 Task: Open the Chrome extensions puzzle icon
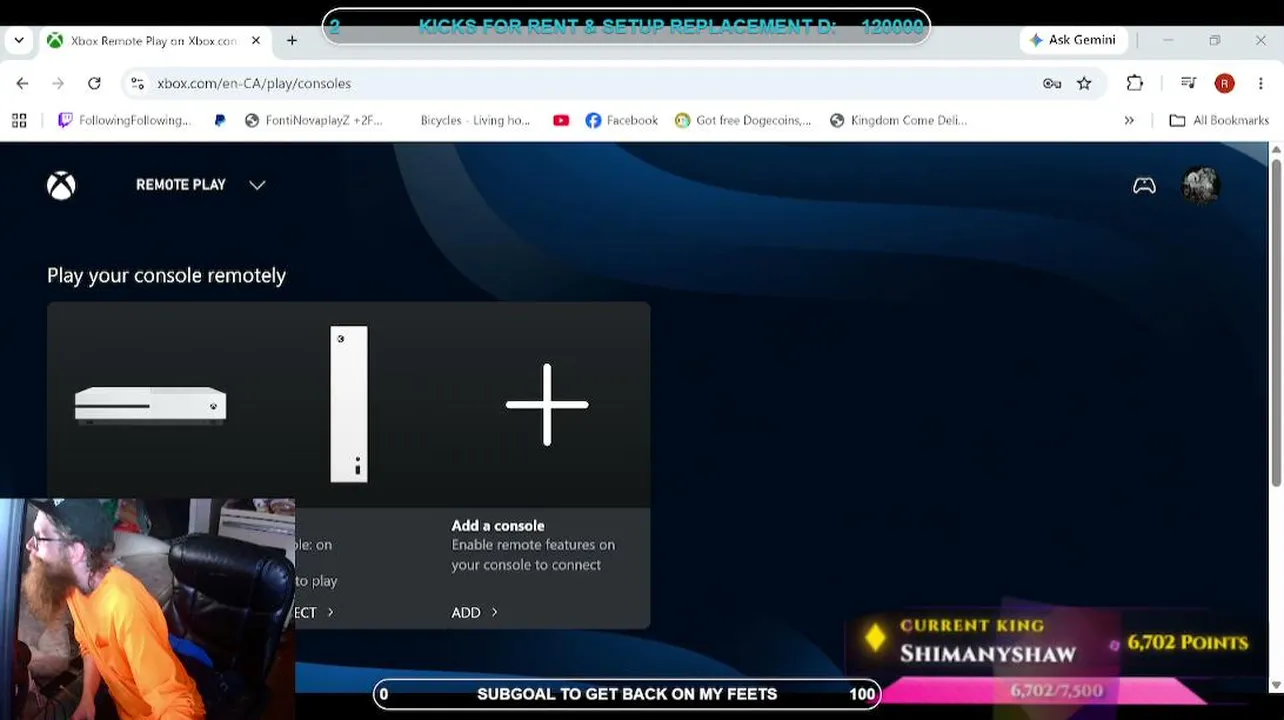pos(1134,84)
